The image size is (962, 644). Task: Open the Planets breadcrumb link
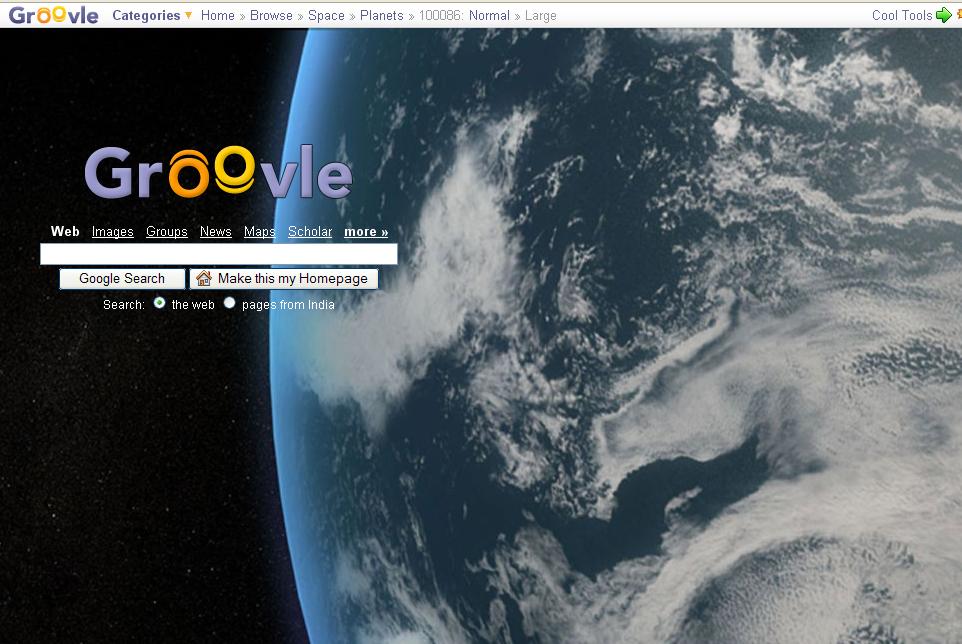[382, 15]
